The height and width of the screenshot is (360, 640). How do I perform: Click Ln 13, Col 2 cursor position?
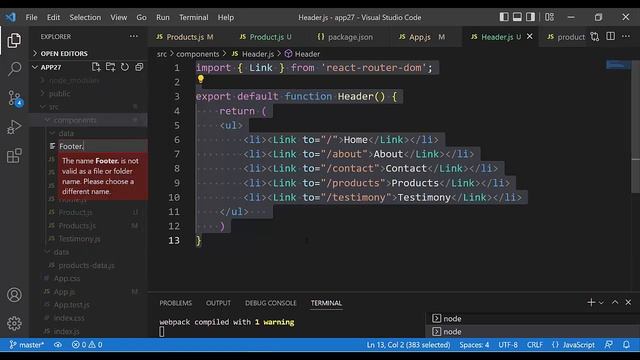click(408, 345)
